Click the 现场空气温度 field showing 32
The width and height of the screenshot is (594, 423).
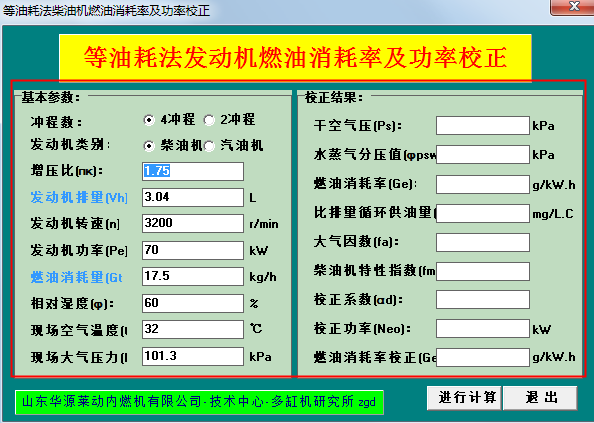pos(193,329)
